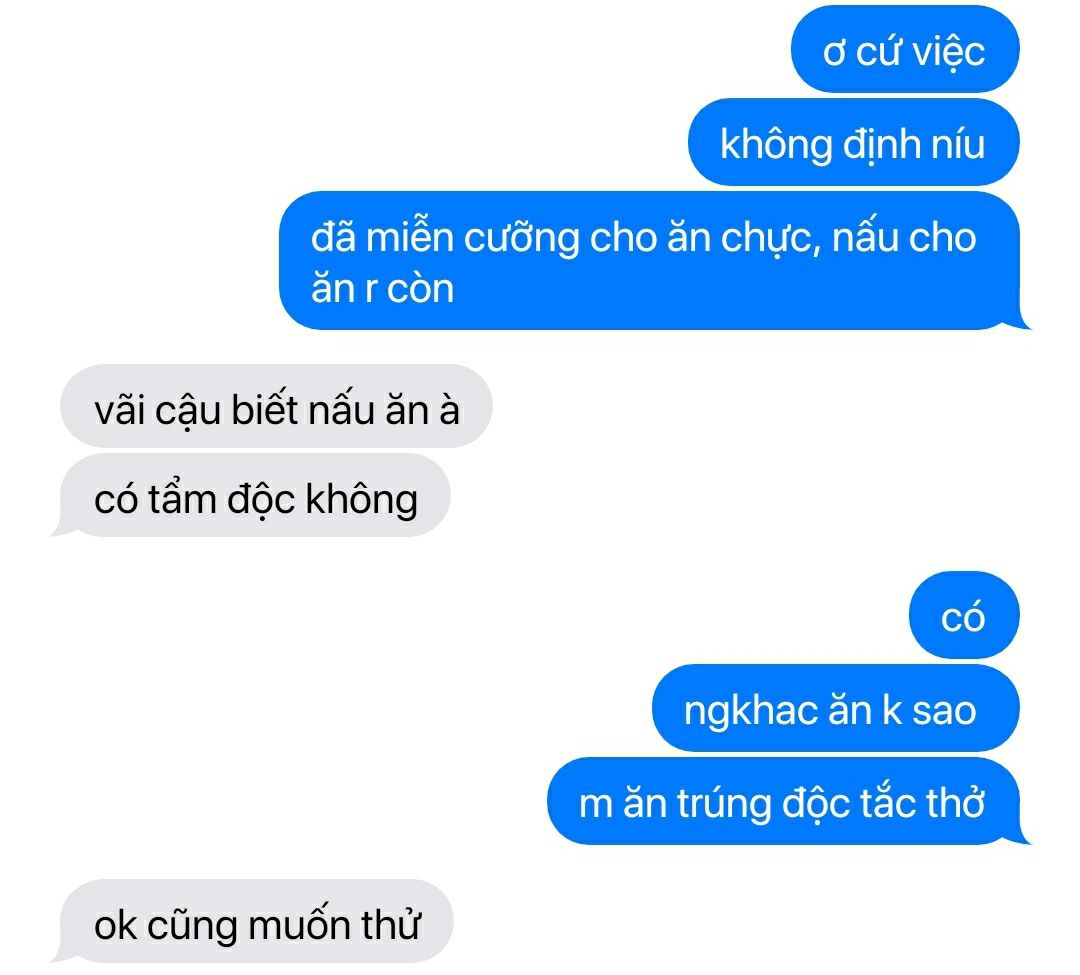
Task: Click the word 'miễn' in the long blue message
Action: click(410, 237)
